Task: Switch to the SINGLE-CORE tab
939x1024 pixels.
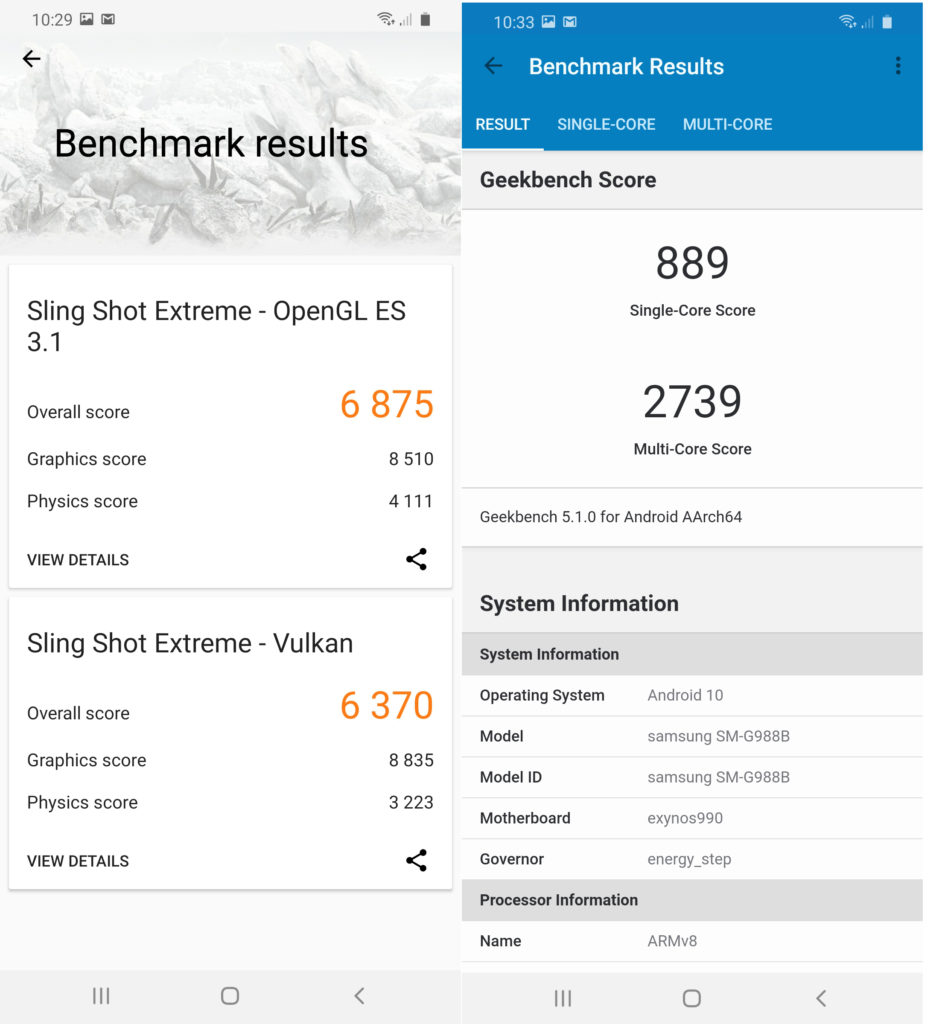Action: pyautogui.click(x=606, y=124)
